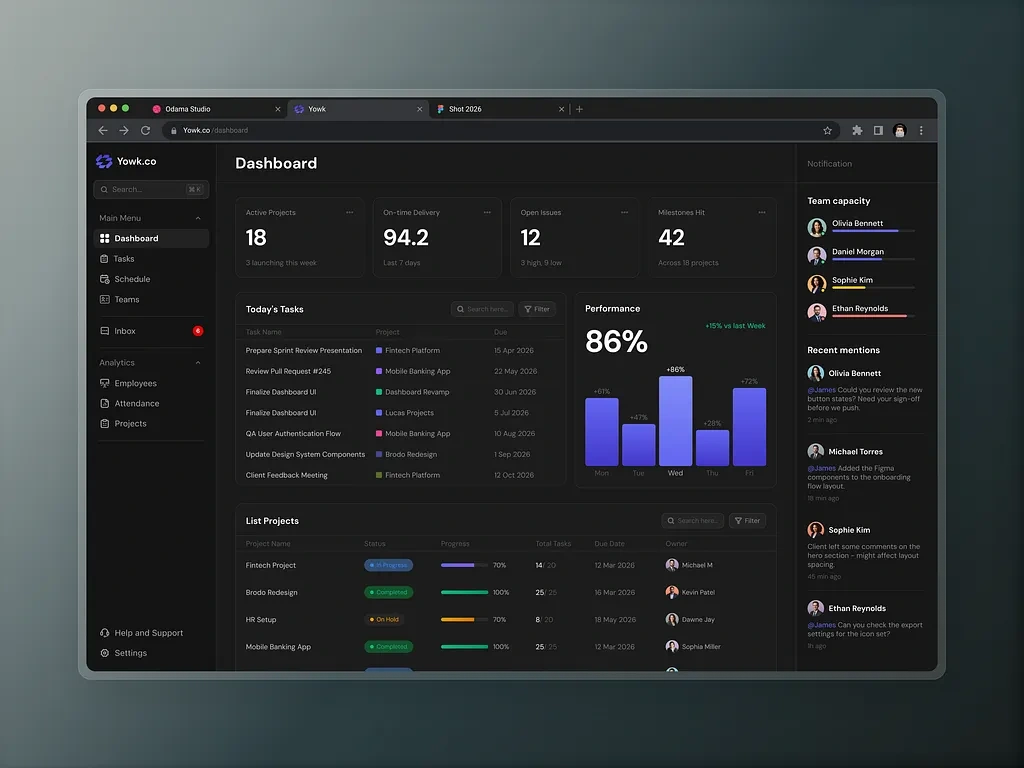Focus List Projects search field

coord(692,520)
